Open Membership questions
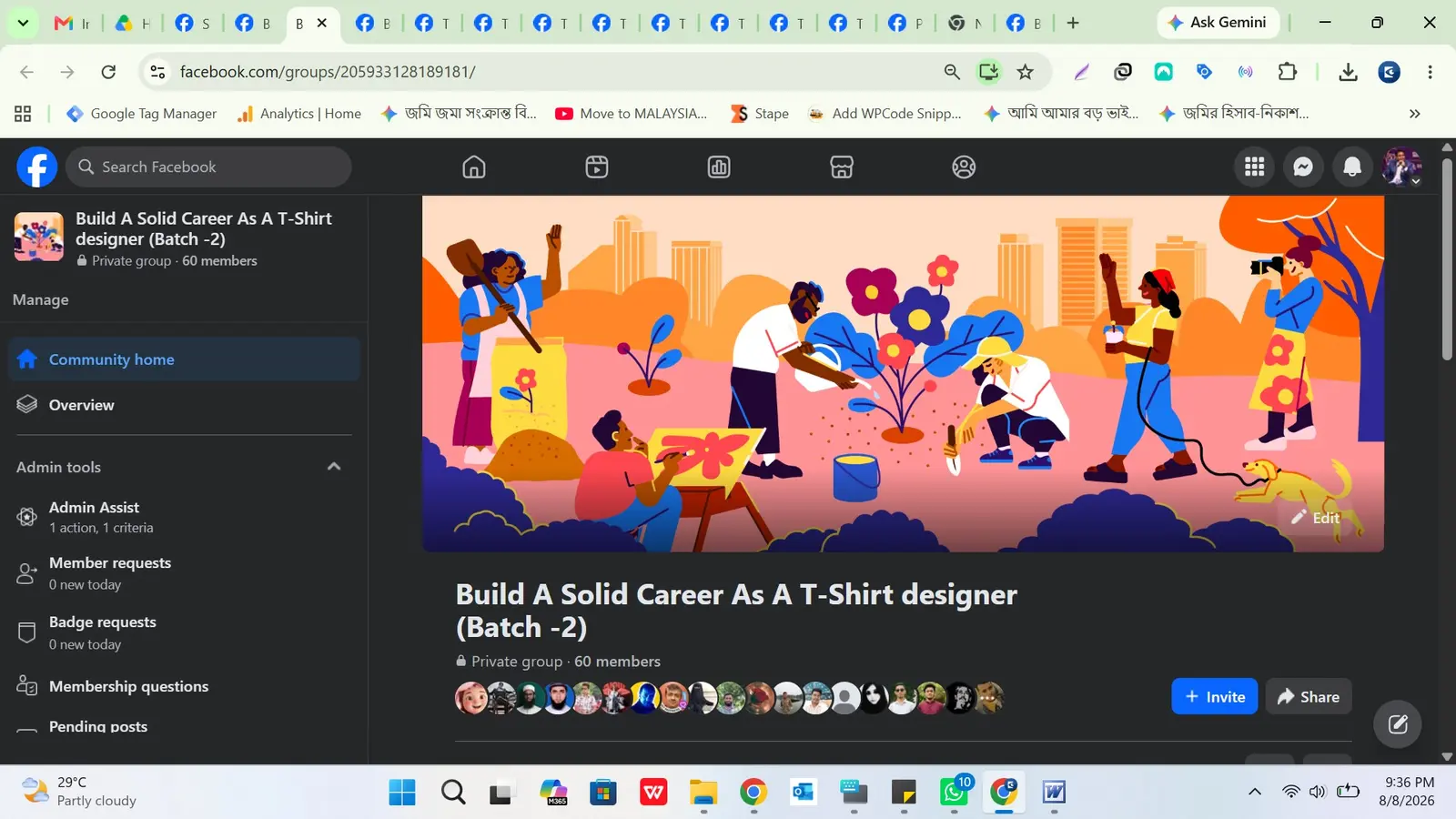The height and width of the screenshot is (819, 1456). point(184,686)
